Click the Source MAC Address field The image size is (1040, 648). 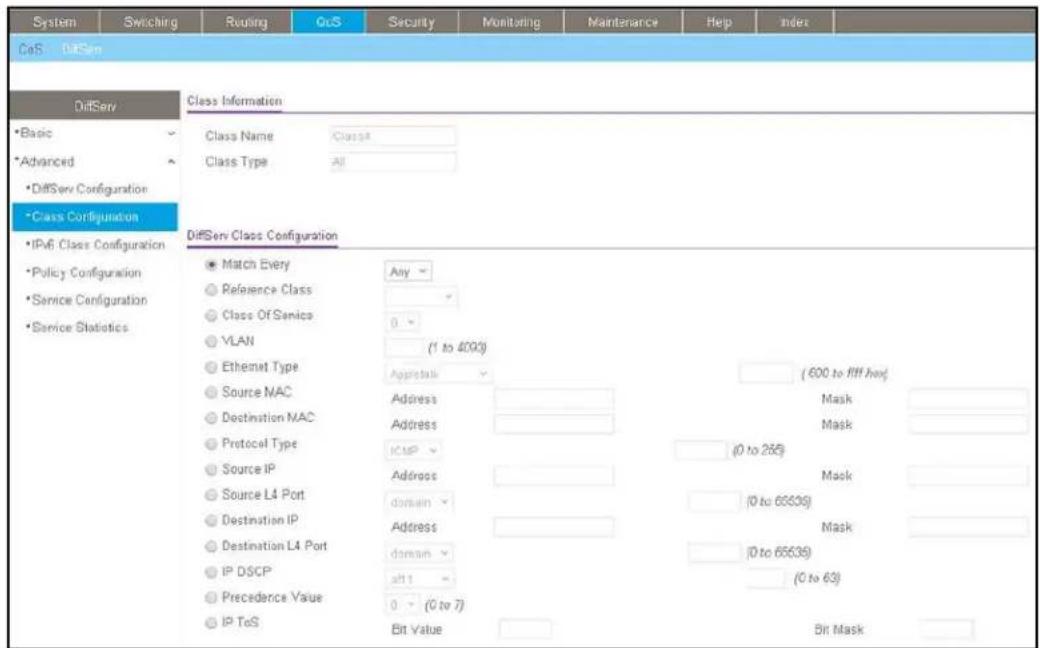tap(554, 399)
